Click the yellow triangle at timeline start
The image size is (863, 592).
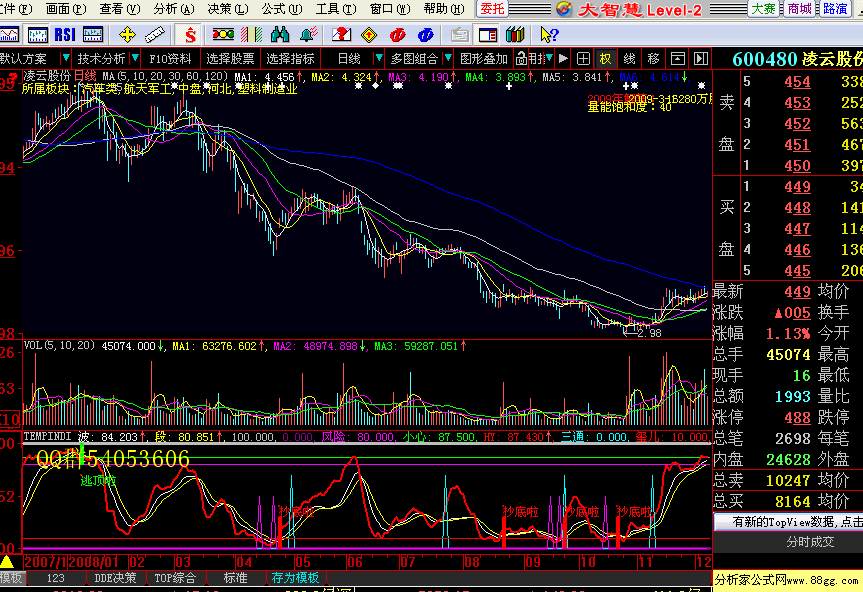point(7,562)
